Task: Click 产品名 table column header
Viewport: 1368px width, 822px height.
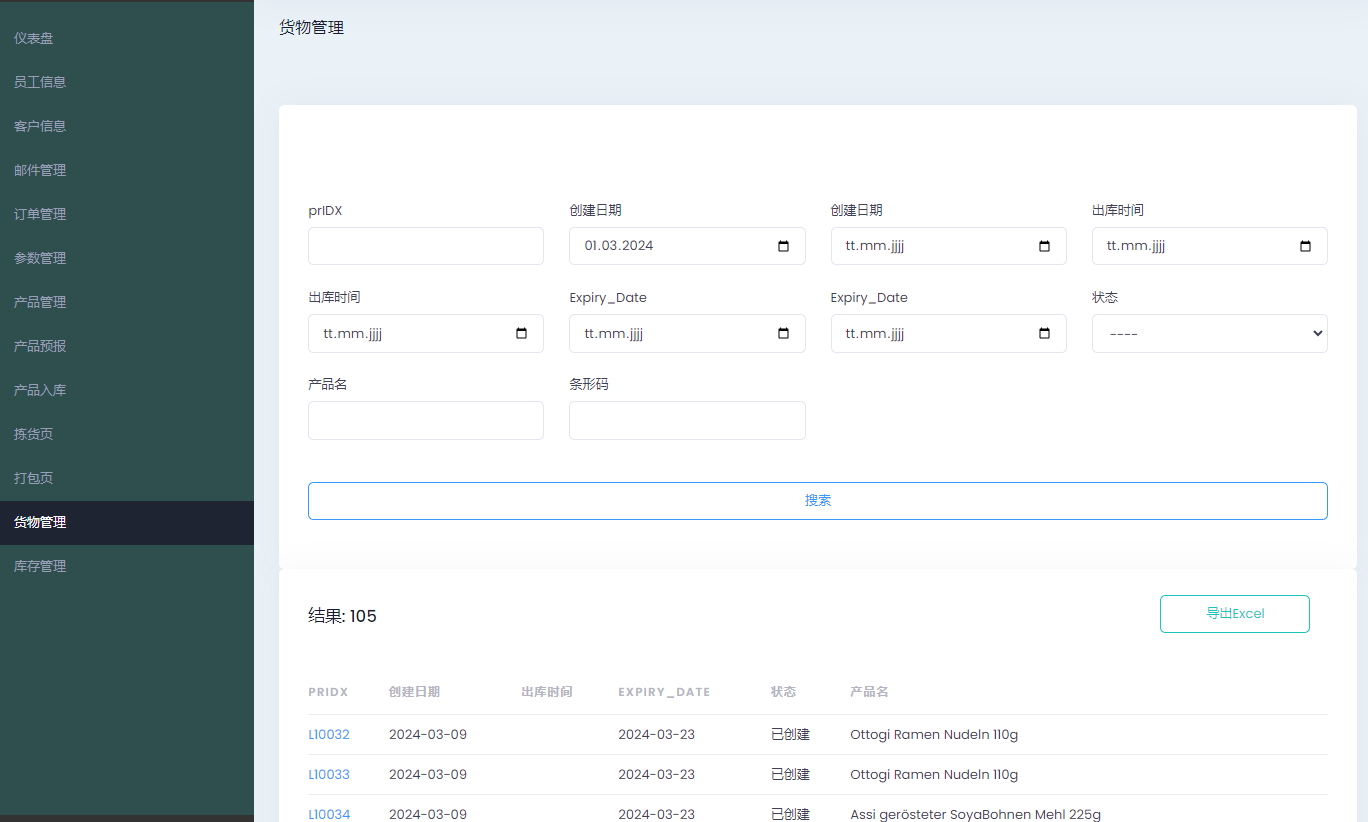Action: coord(869,692)
